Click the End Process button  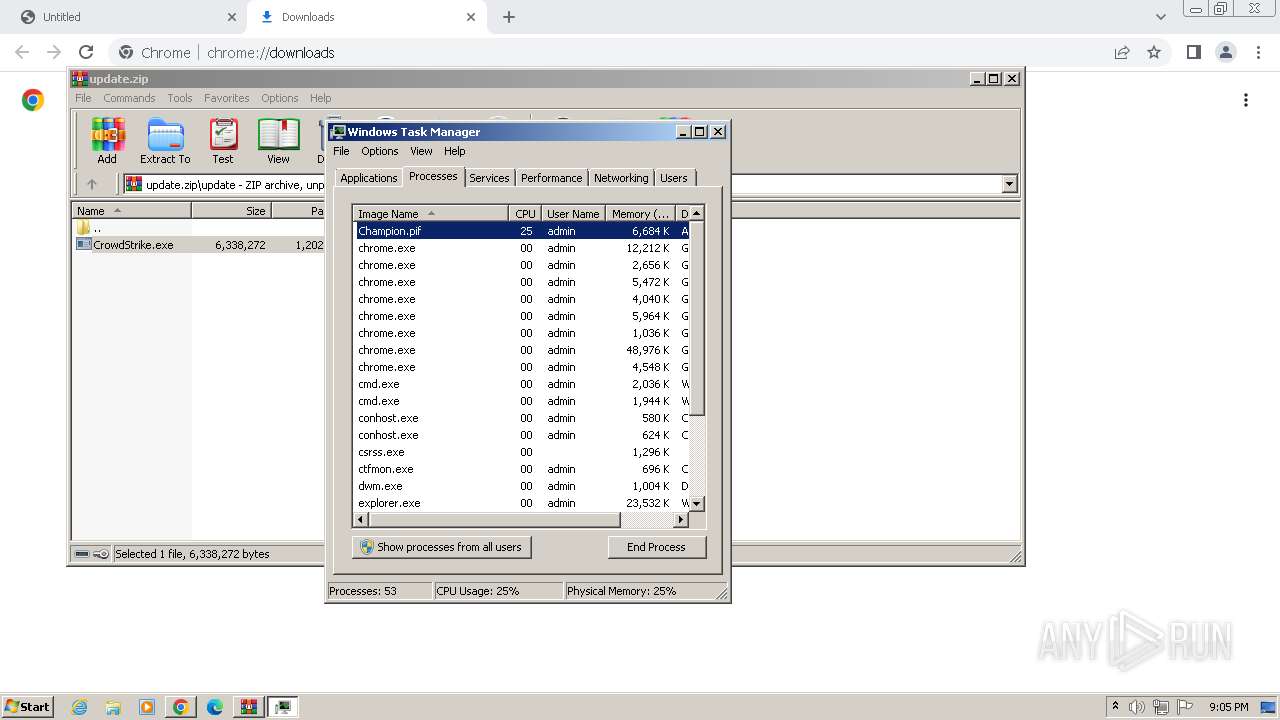[656, 547]
